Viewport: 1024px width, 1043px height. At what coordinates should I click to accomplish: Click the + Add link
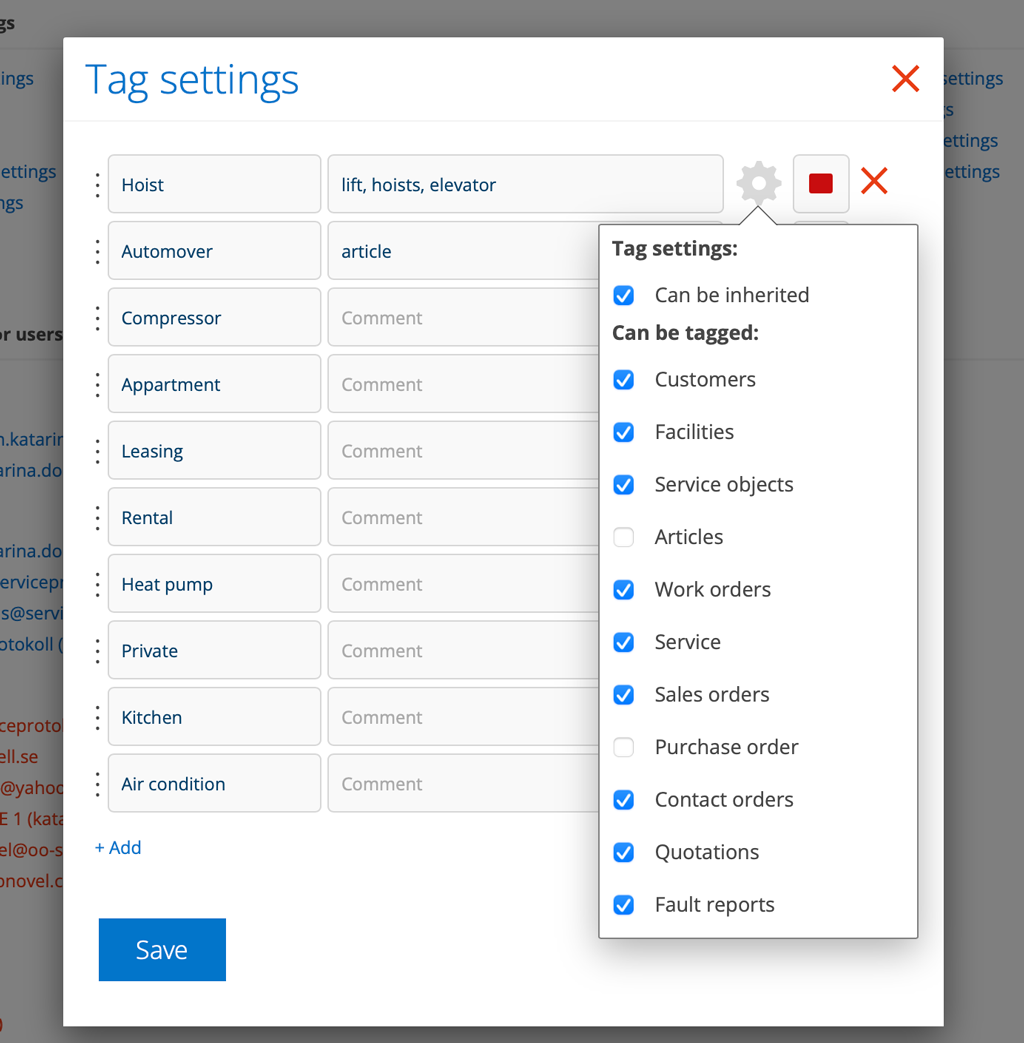point(118,847)
